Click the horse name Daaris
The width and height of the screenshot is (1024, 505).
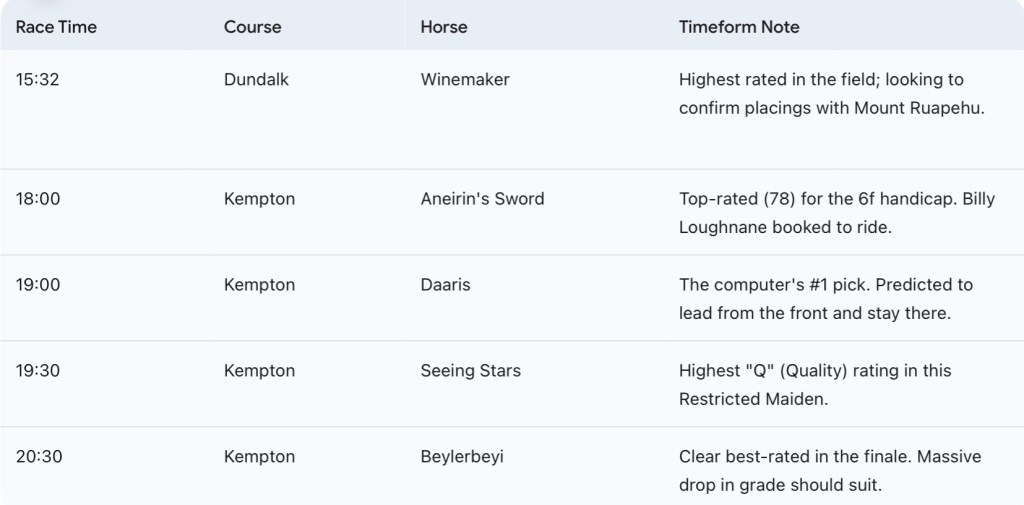pyautogui.click(x=445, y=285)
